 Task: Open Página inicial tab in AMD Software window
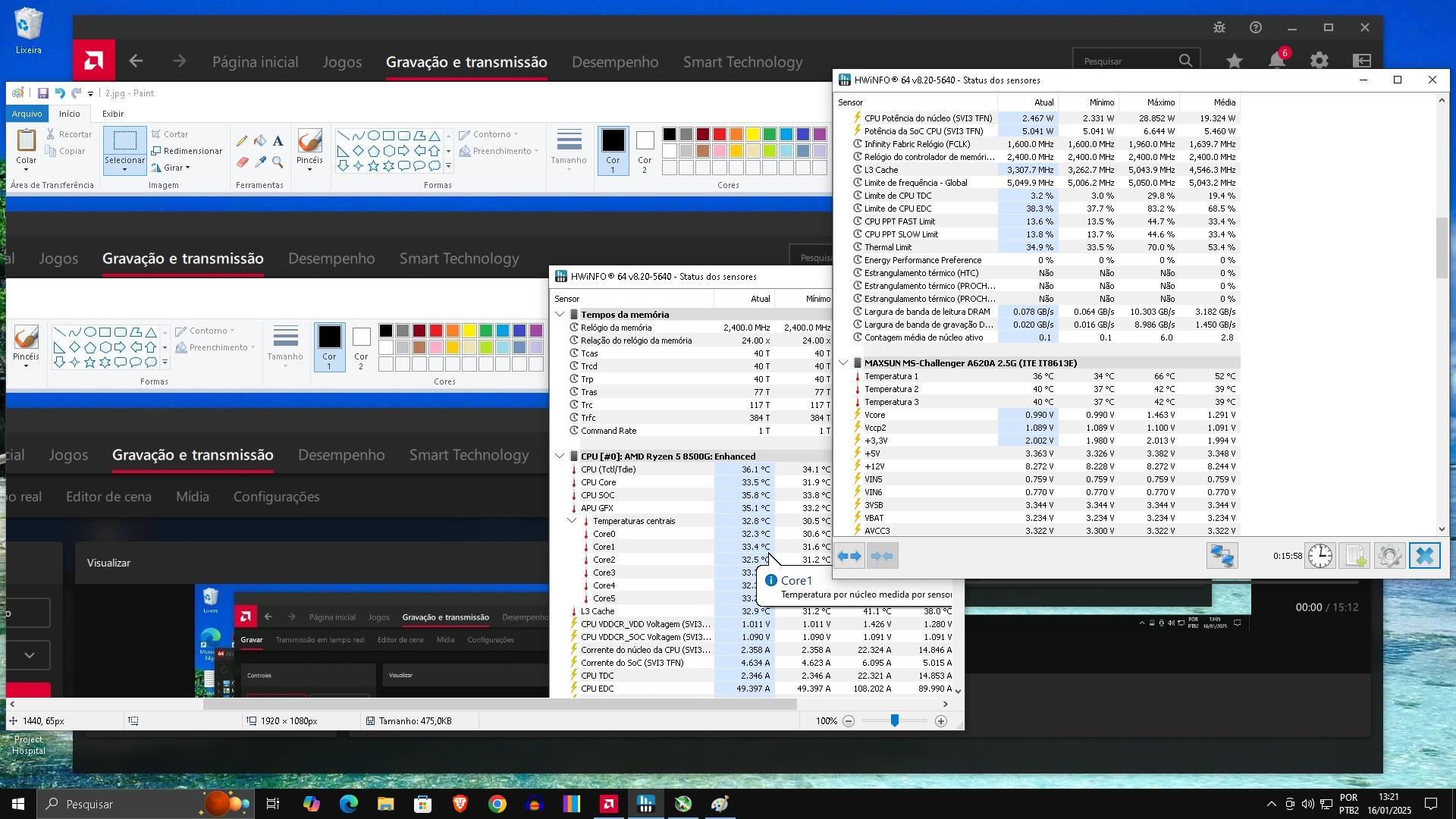pyautogui.click(x=255, y=61)
